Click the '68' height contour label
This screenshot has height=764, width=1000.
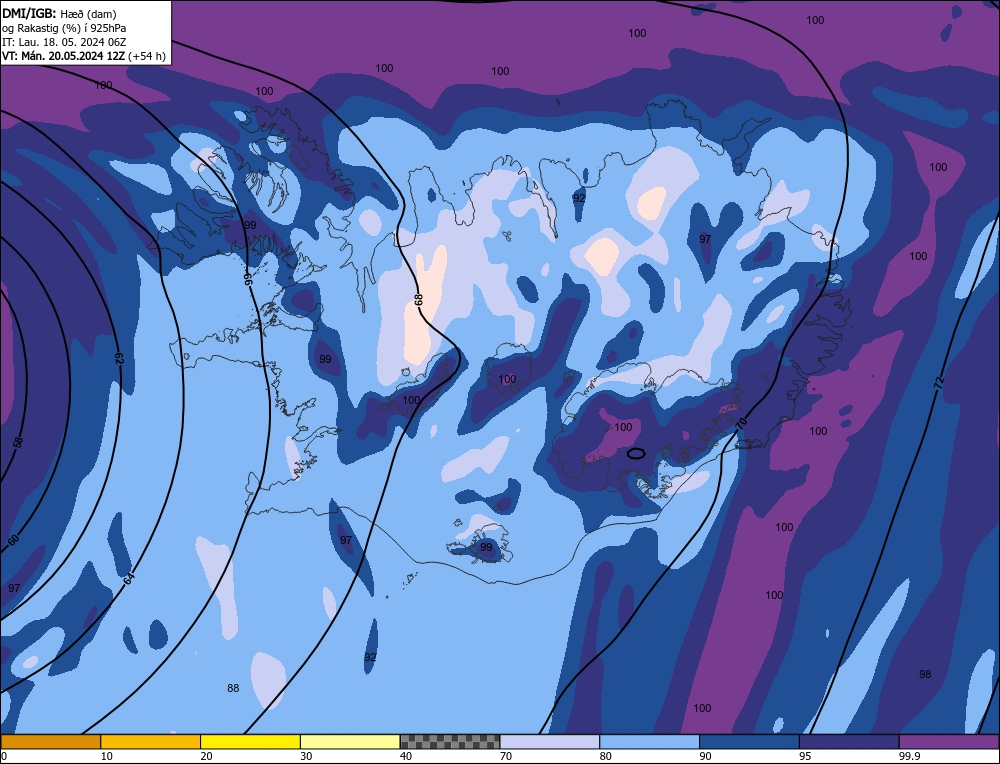419,298
